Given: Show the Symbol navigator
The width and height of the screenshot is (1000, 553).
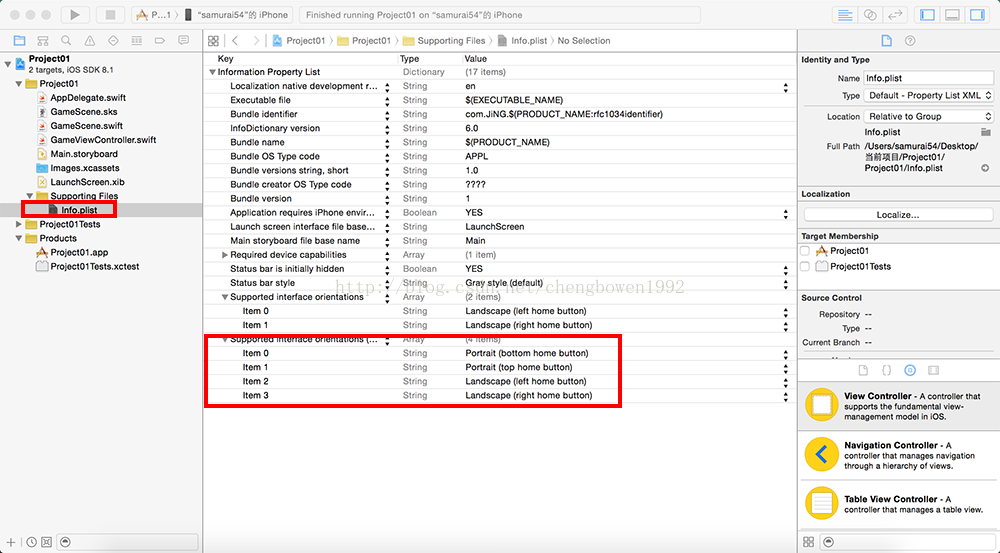Looking at the screenshot, I should (x=43, y=41).
